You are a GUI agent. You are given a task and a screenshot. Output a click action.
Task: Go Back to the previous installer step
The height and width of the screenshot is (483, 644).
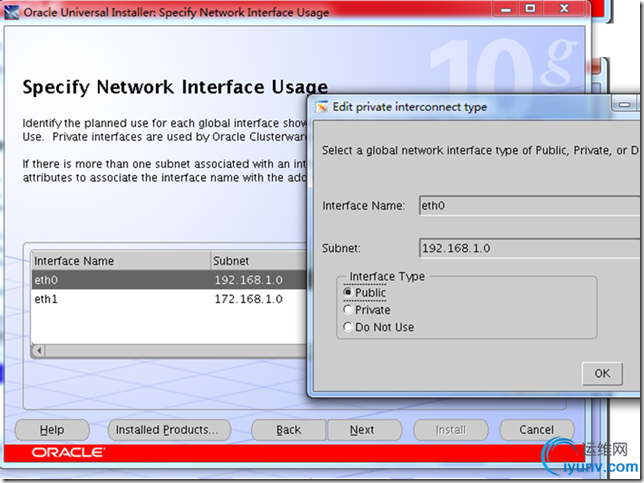point(288,430)
